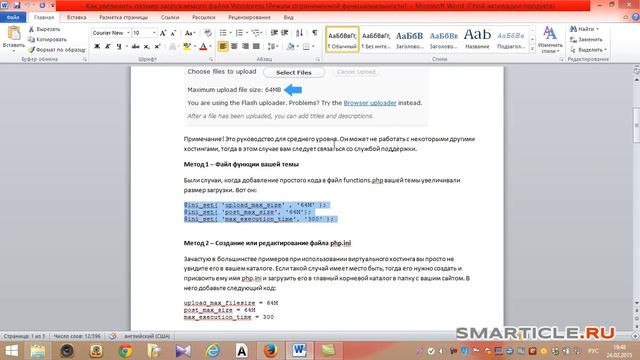Apply the Без интервала style
The height and width of the screenshot is (360, 640).
pos(376,40)
